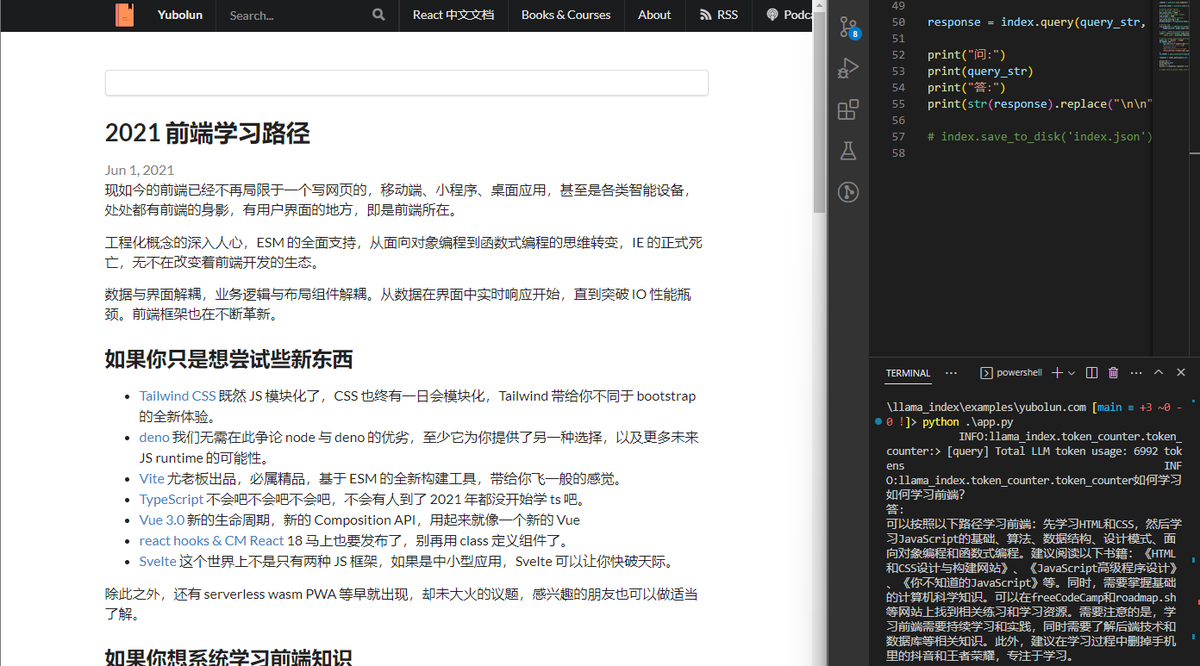1200x666 pixels.
Task: Click the Yubolun site logo icon
Action: pos(124,15)
